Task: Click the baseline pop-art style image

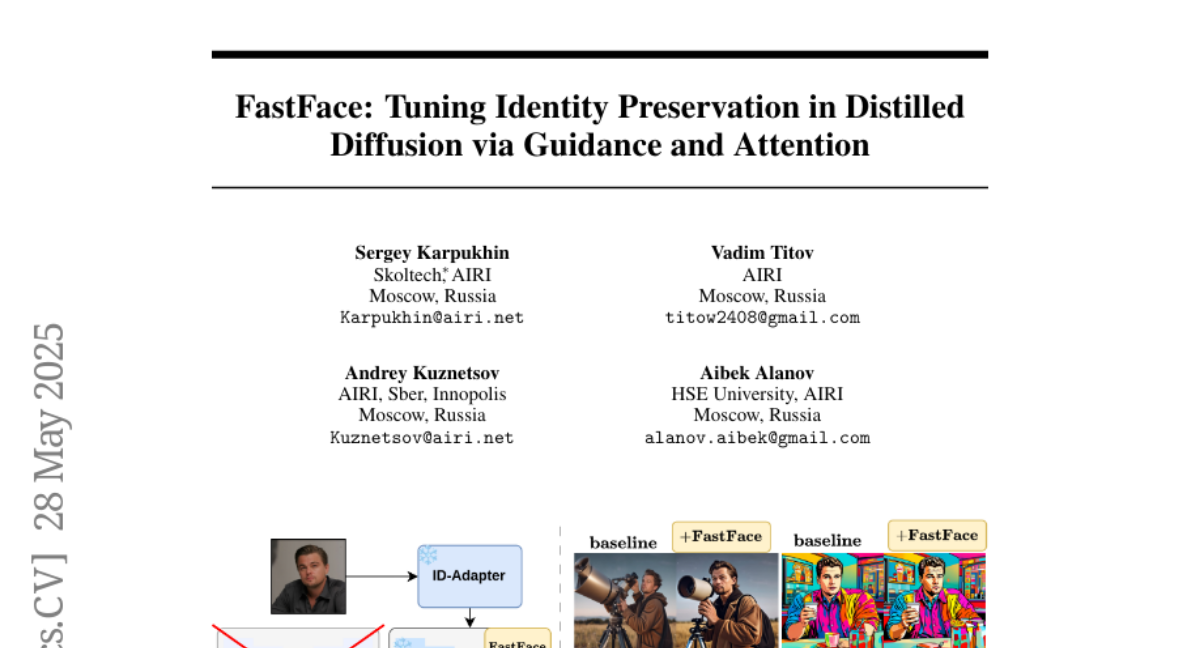Action: (x=832, y=600)
